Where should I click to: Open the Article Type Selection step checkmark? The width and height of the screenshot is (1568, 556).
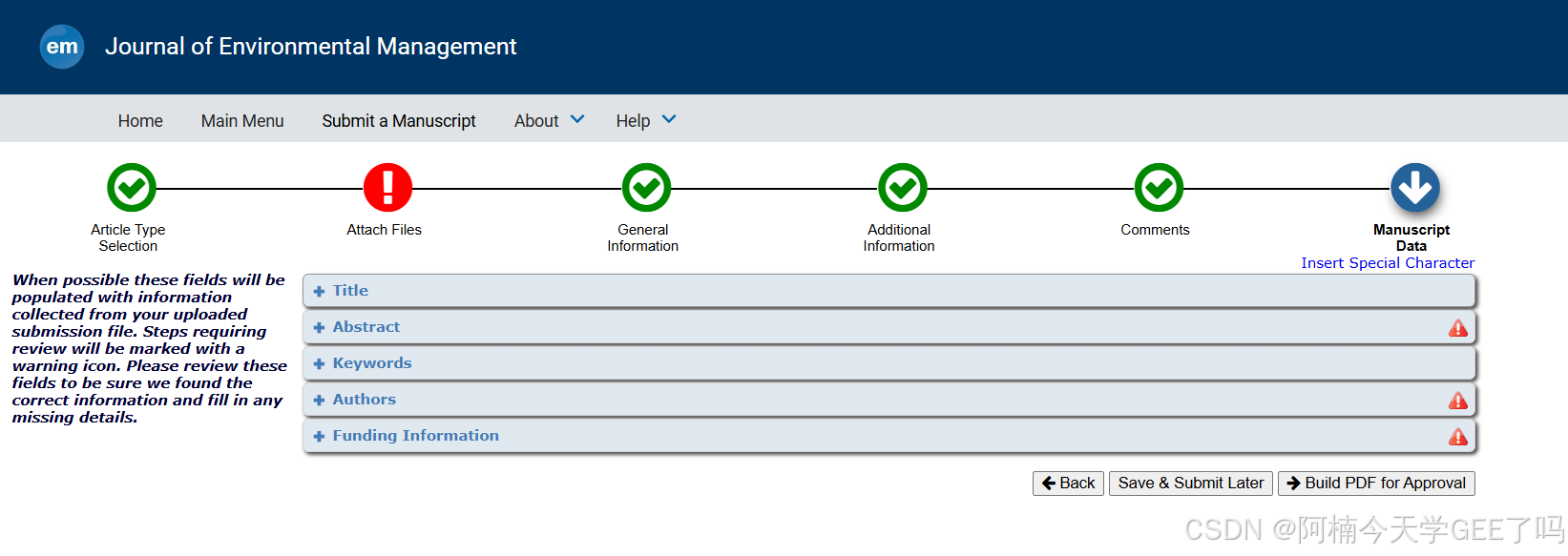132,188
